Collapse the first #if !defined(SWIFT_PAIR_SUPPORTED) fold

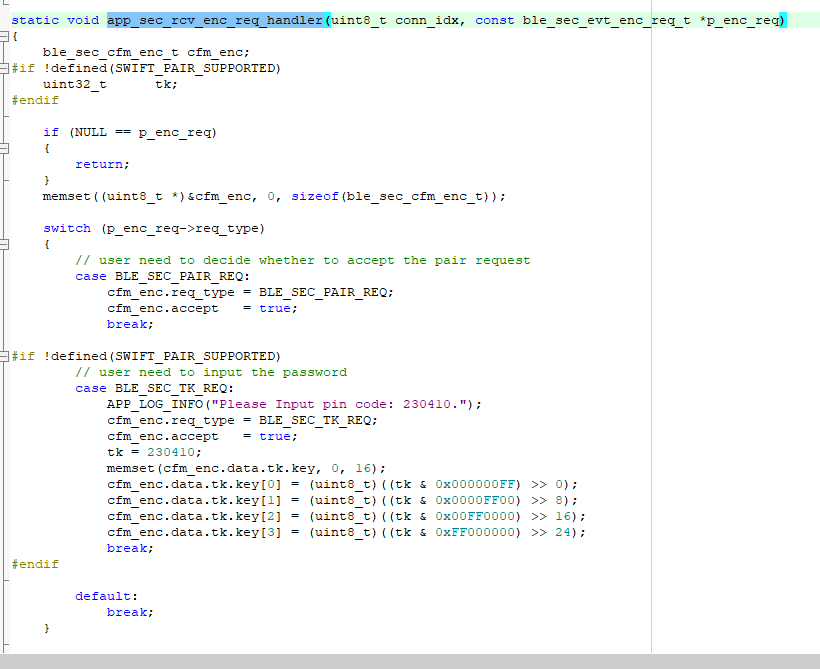[4, 68]
